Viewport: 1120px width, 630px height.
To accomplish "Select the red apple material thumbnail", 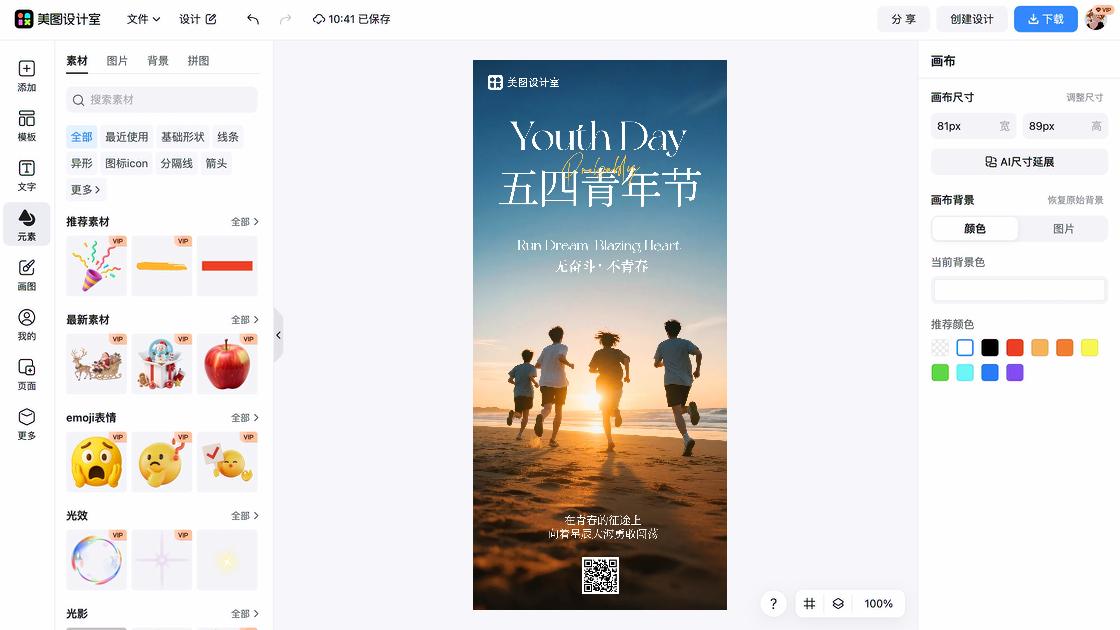I will click(x=227, y=364).
